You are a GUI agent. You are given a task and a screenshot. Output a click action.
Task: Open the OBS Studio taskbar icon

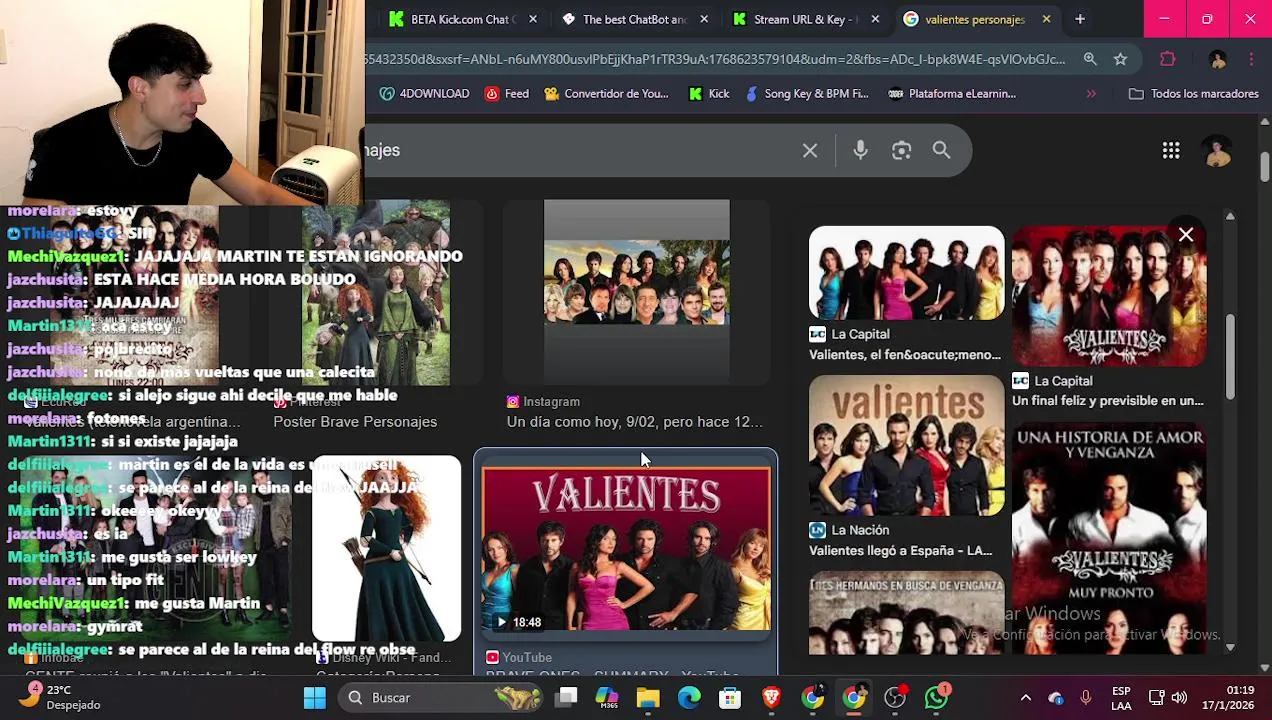[895, 698]
